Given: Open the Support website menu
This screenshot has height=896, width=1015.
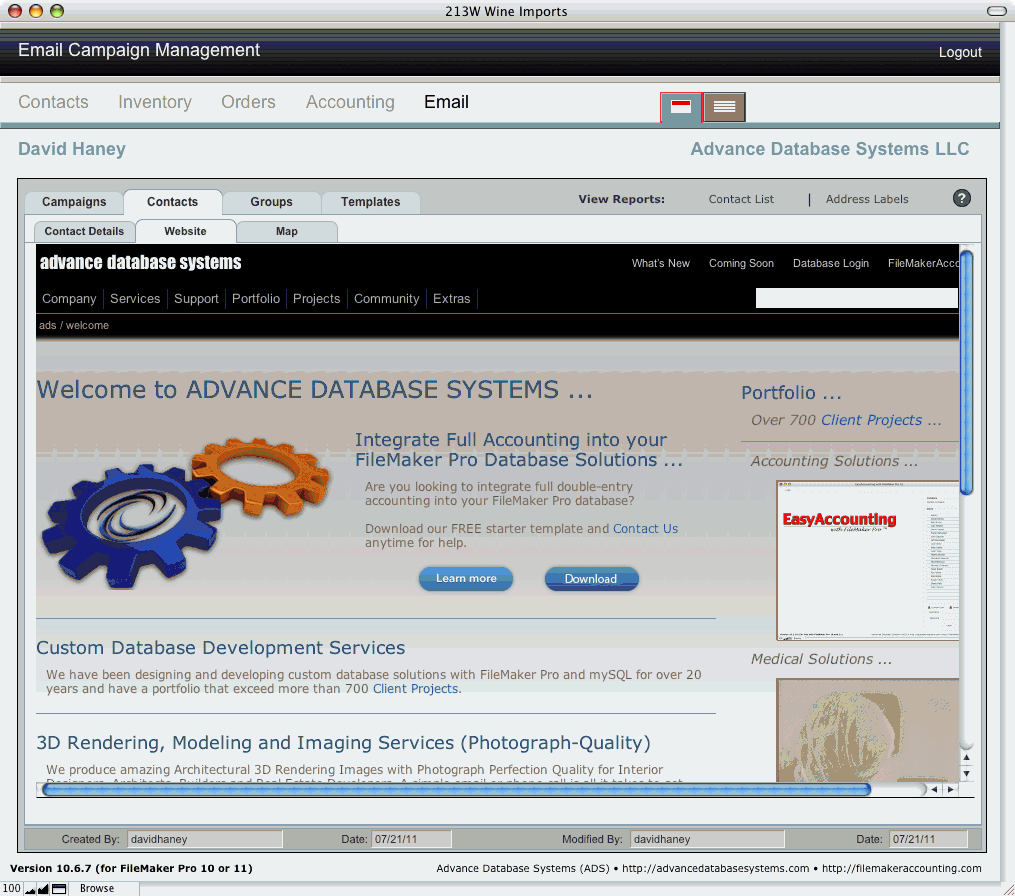Looking at the screenshot, I should pyautogui.click(x=196, y=298).
